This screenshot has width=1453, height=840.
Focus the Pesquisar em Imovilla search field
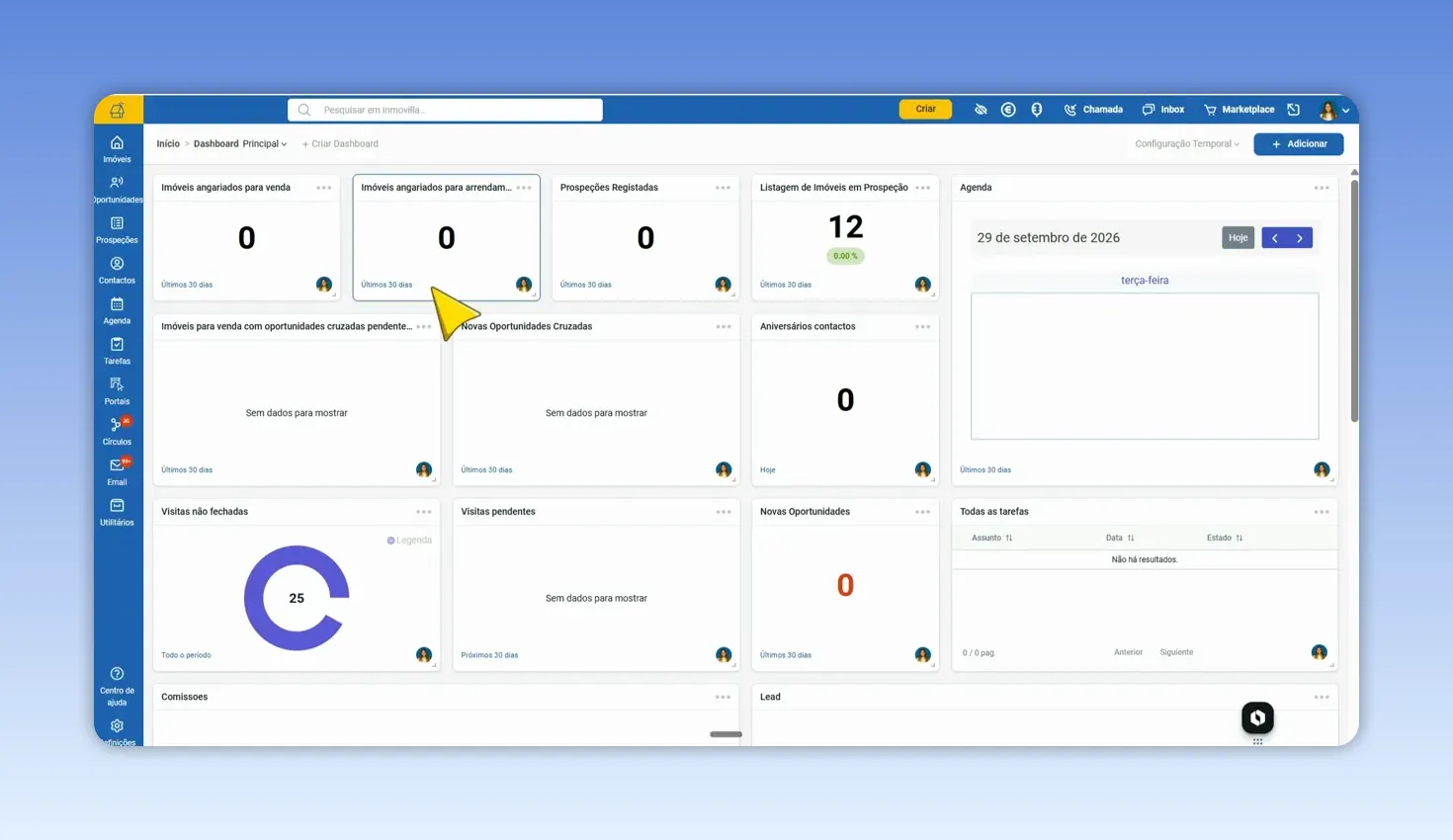click(445, 110)
